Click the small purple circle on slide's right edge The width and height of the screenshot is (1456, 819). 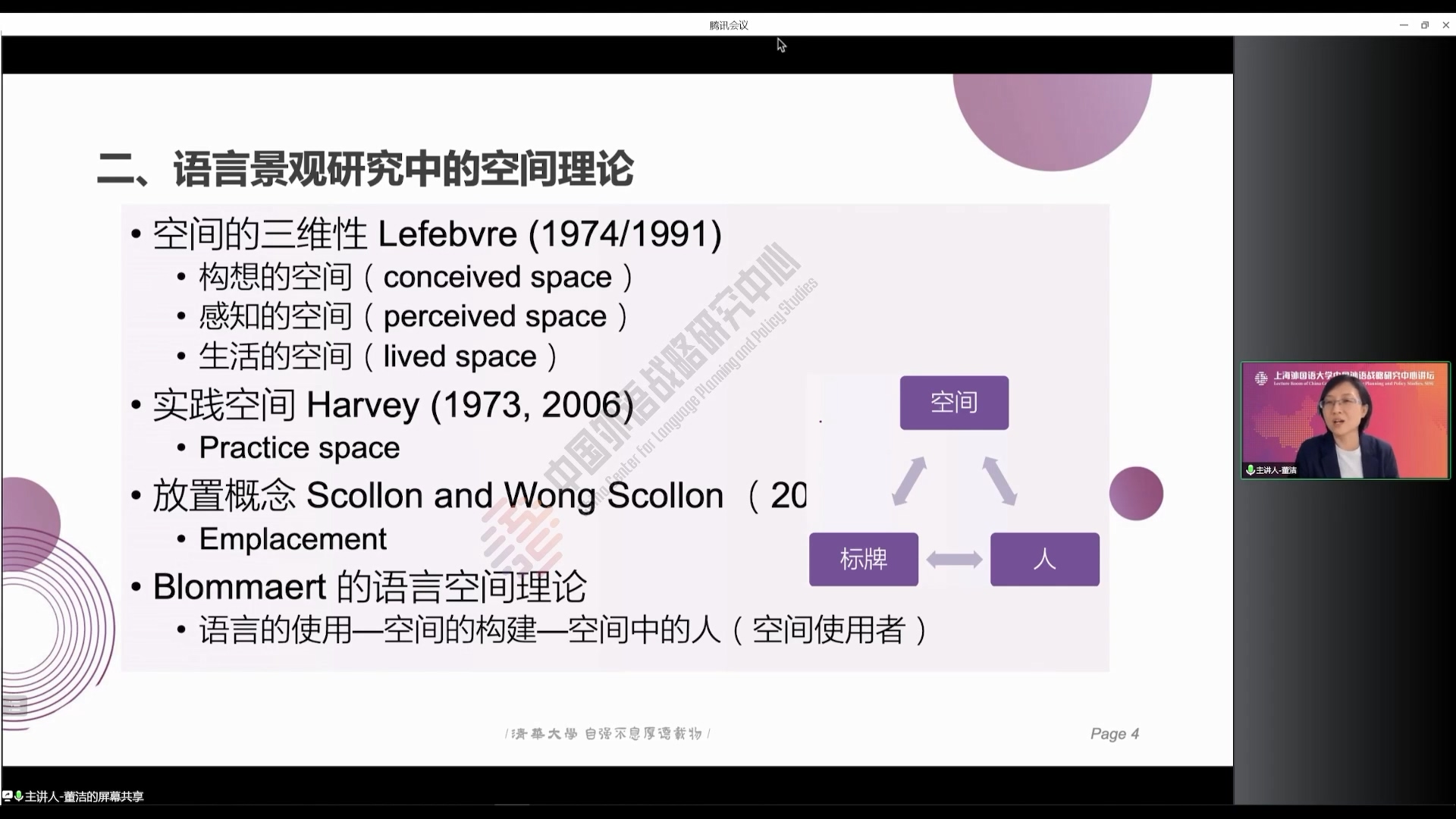[x=1135, y=494]
